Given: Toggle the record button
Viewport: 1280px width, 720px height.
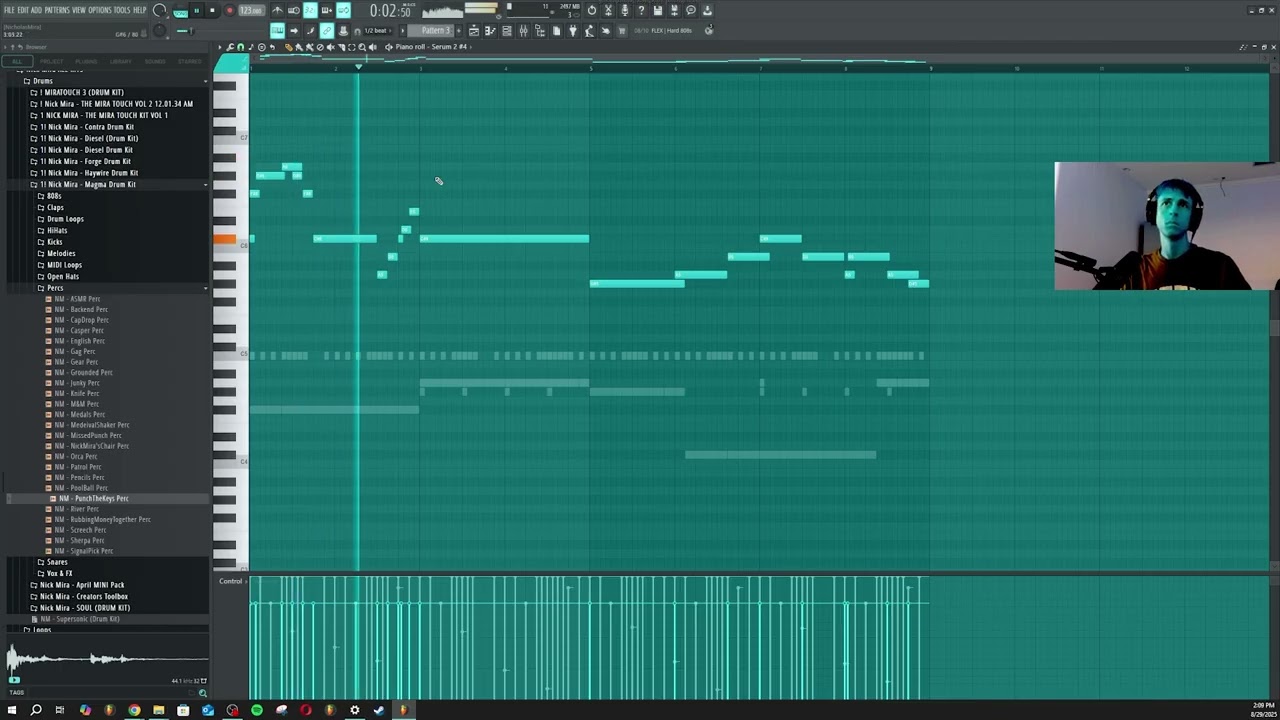Looking at the screenshot, I should (229, 10).
